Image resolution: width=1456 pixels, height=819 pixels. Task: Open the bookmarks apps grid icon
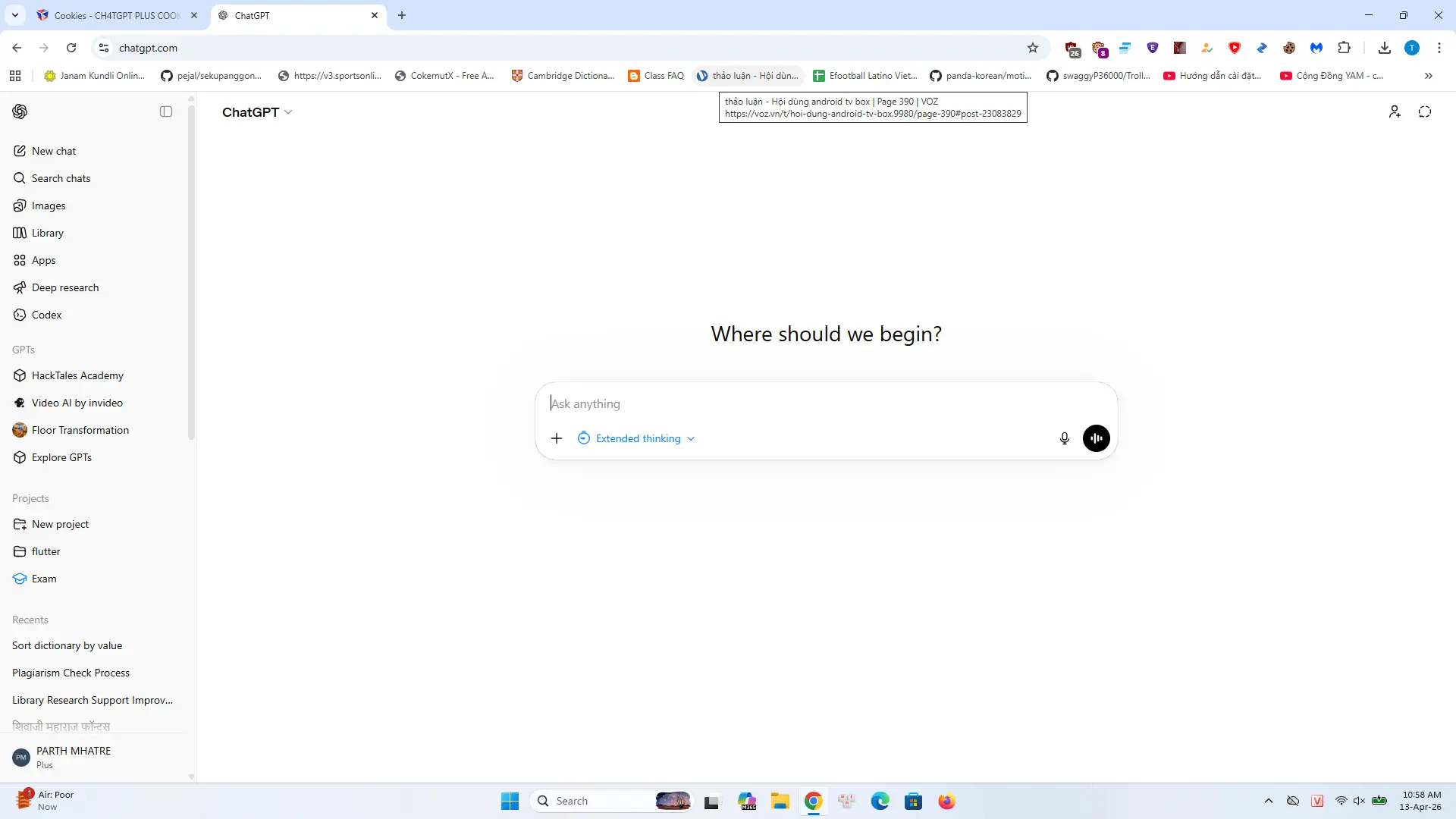point(15,76)
